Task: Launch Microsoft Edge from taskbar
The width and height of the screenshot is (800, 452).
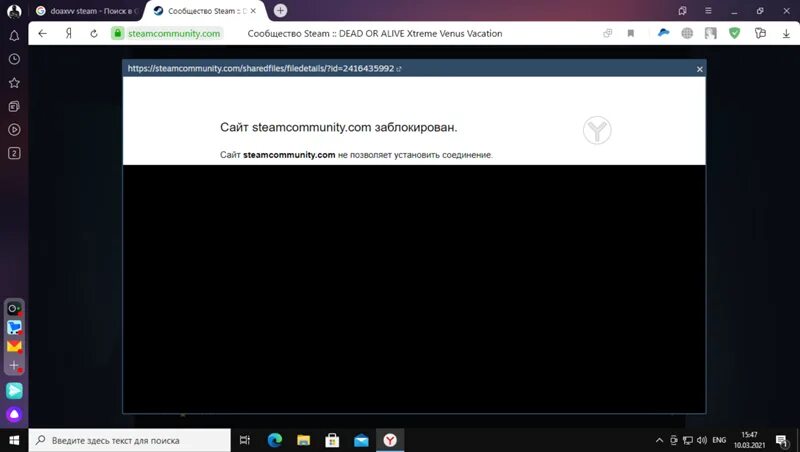Action: [x=274, y=440]
